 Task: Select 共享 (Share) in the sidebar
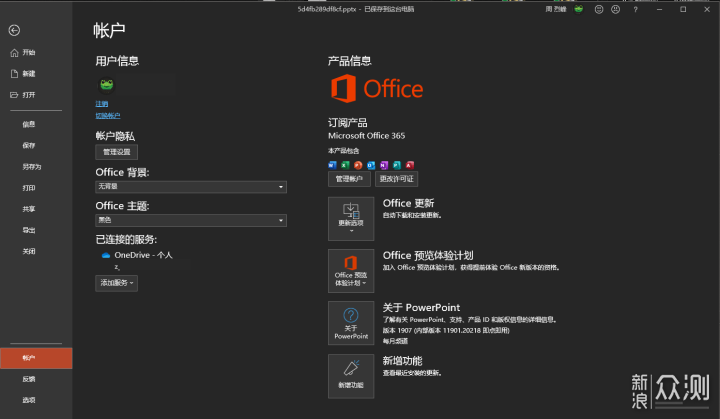click(x=29, y=209)
